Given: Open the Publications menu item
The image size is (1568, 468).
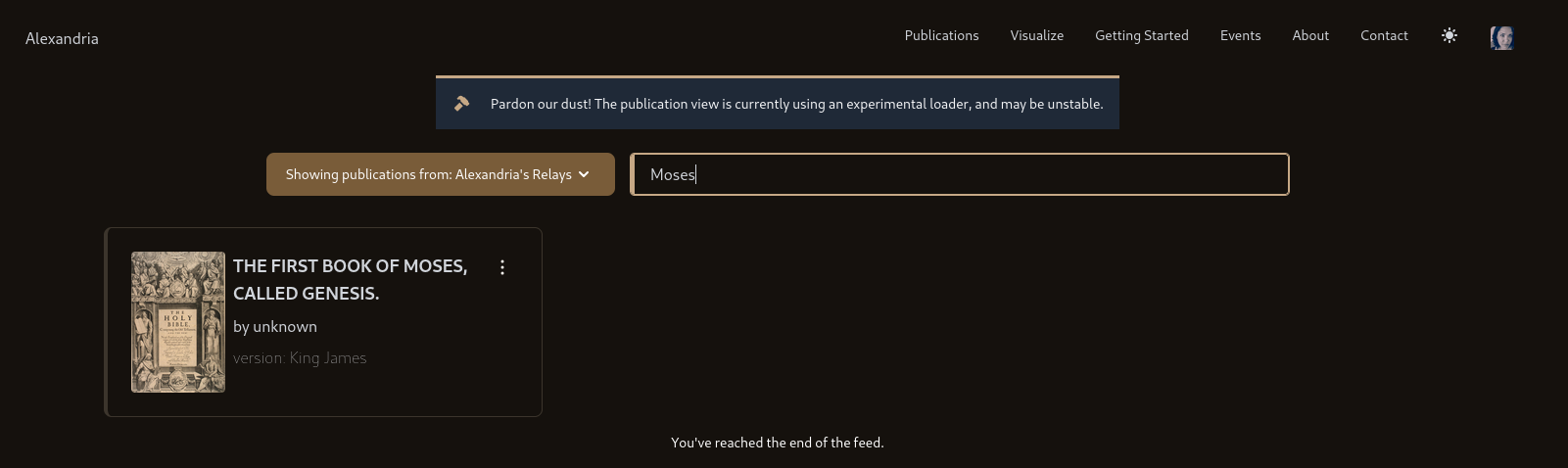Looking at the screenshot, I should coord(941,35).
